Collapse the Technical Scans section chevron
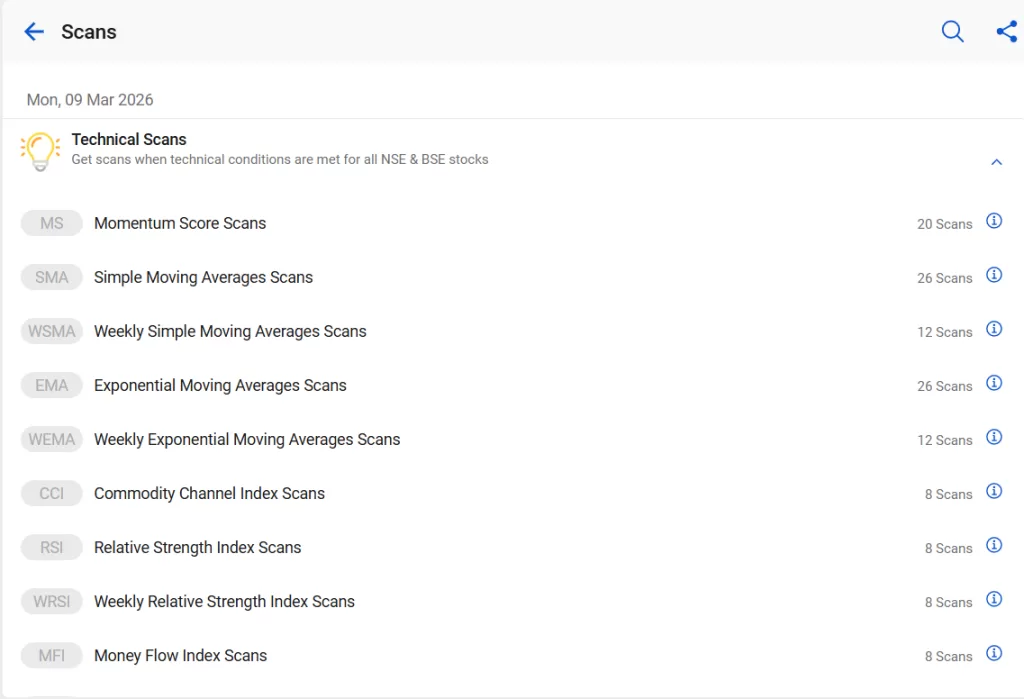Screen dimensions: 1024x699 (996, 162)
